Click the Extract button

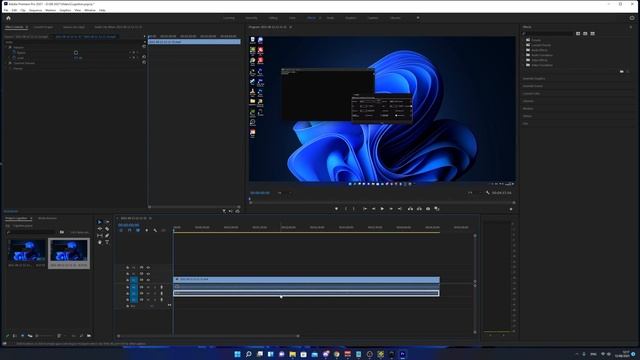pos(419,209)
